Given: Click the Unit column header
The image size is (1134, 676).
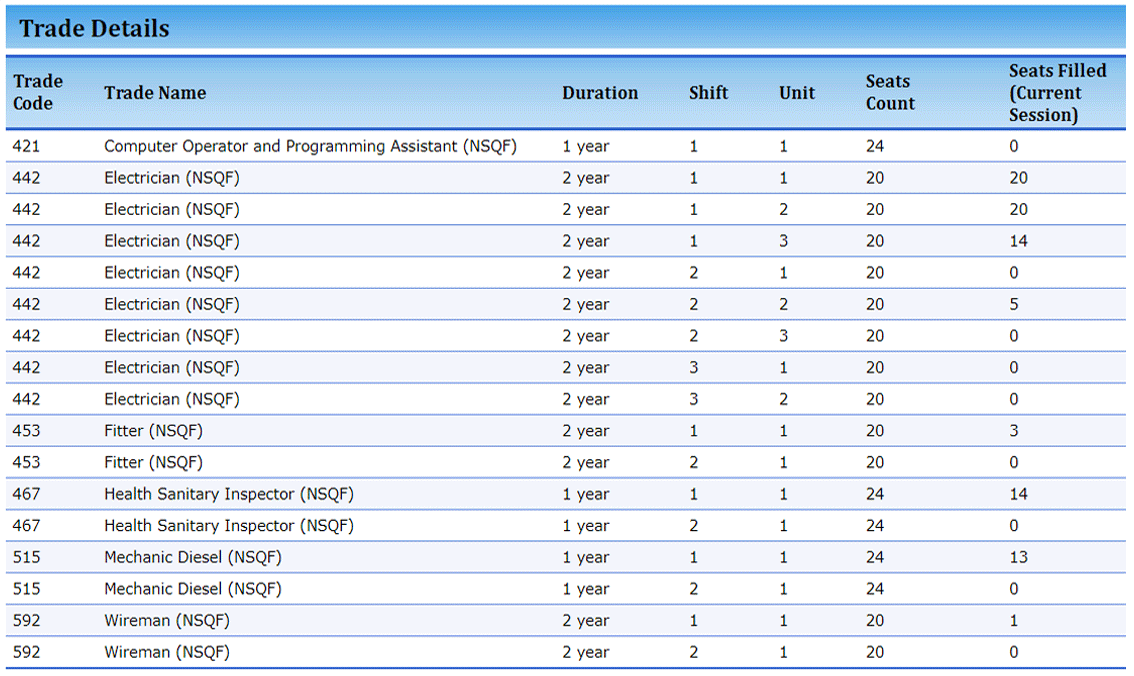Looking at the screenshot, I should (x=797, y=93).
